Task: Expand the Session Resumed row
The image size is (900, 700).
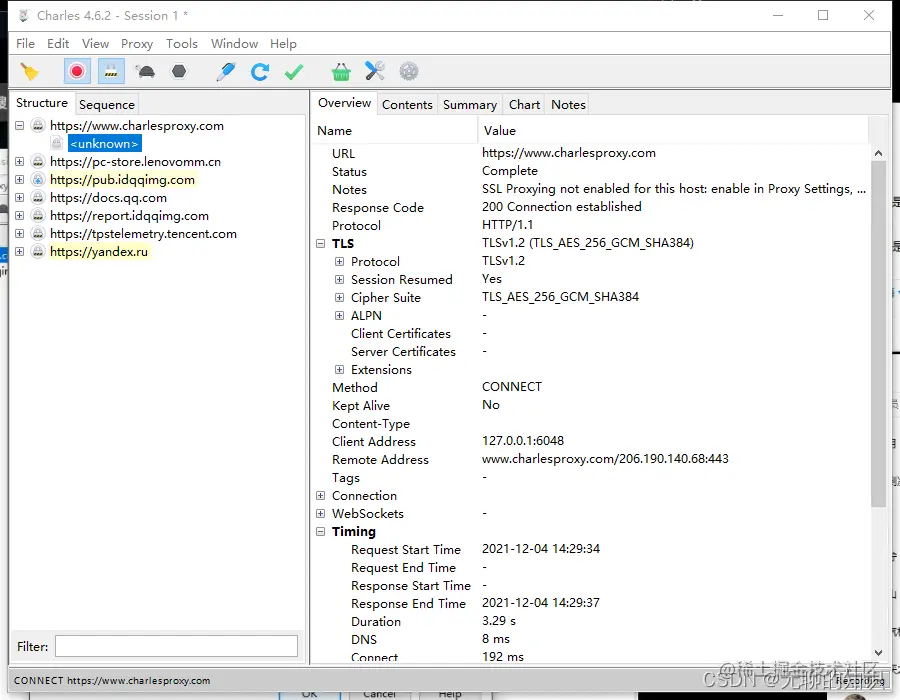Action: [339, 279]
